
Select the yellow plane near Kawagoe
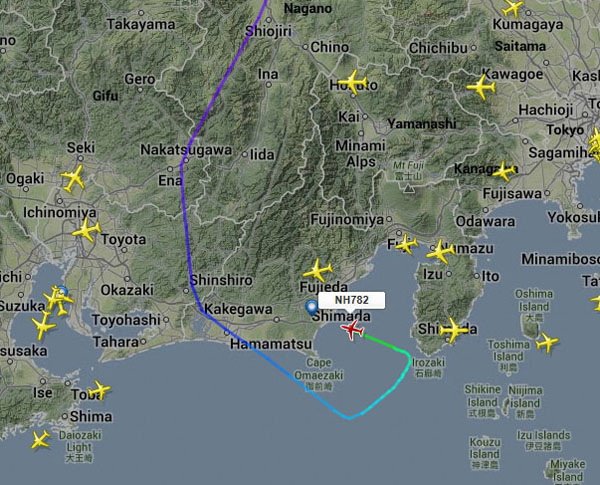coord(481,87)
